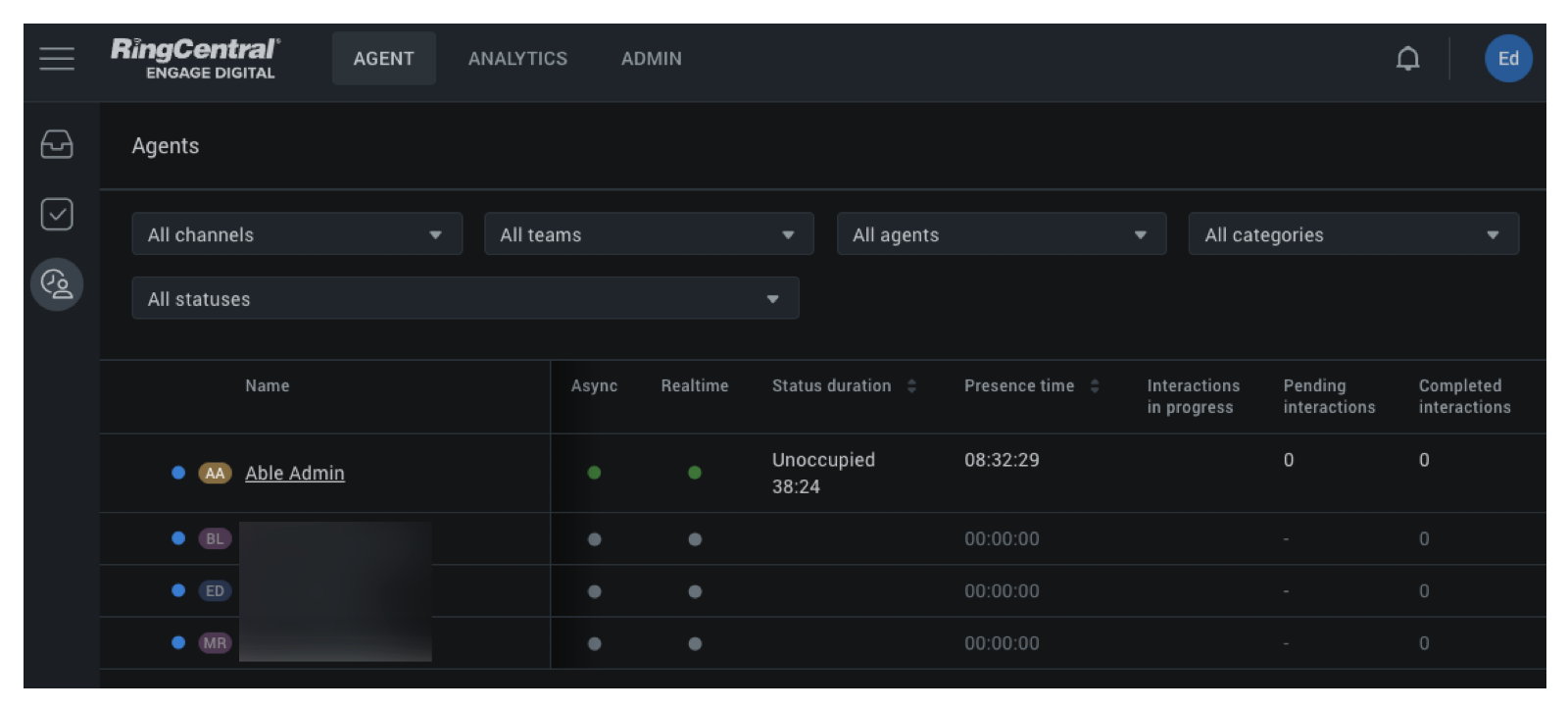Open the All statuses dropdown
The width and height of the screenshot is (1568, 710).
coord(465,298)
